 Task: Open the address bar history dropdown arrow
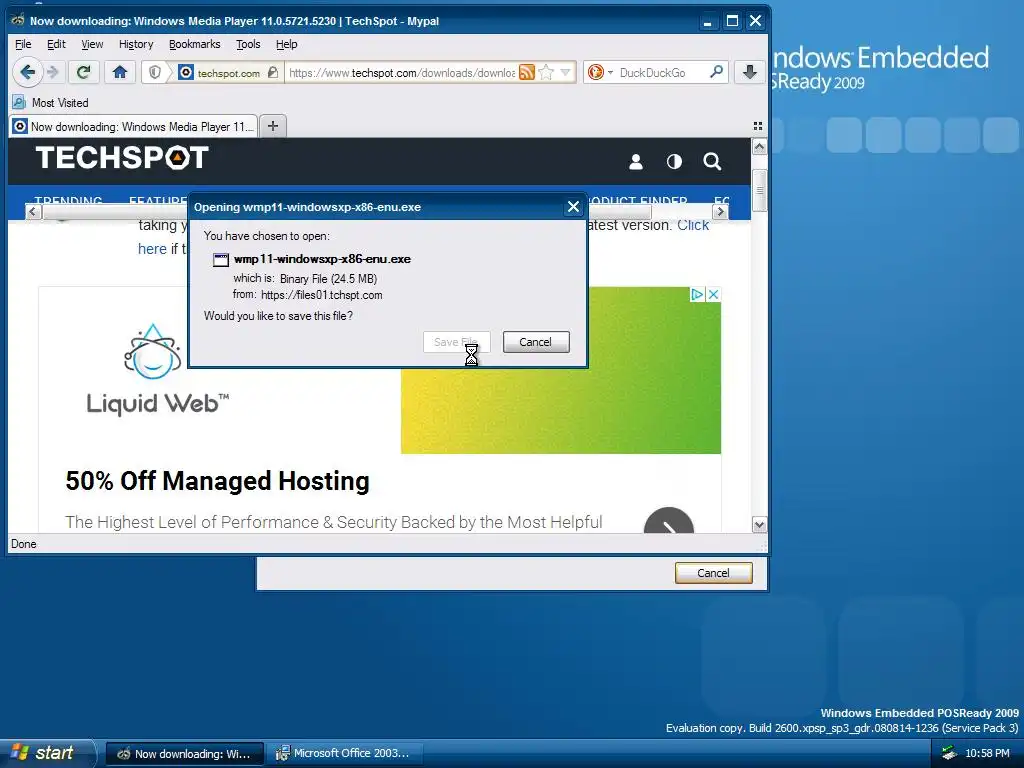566,72
